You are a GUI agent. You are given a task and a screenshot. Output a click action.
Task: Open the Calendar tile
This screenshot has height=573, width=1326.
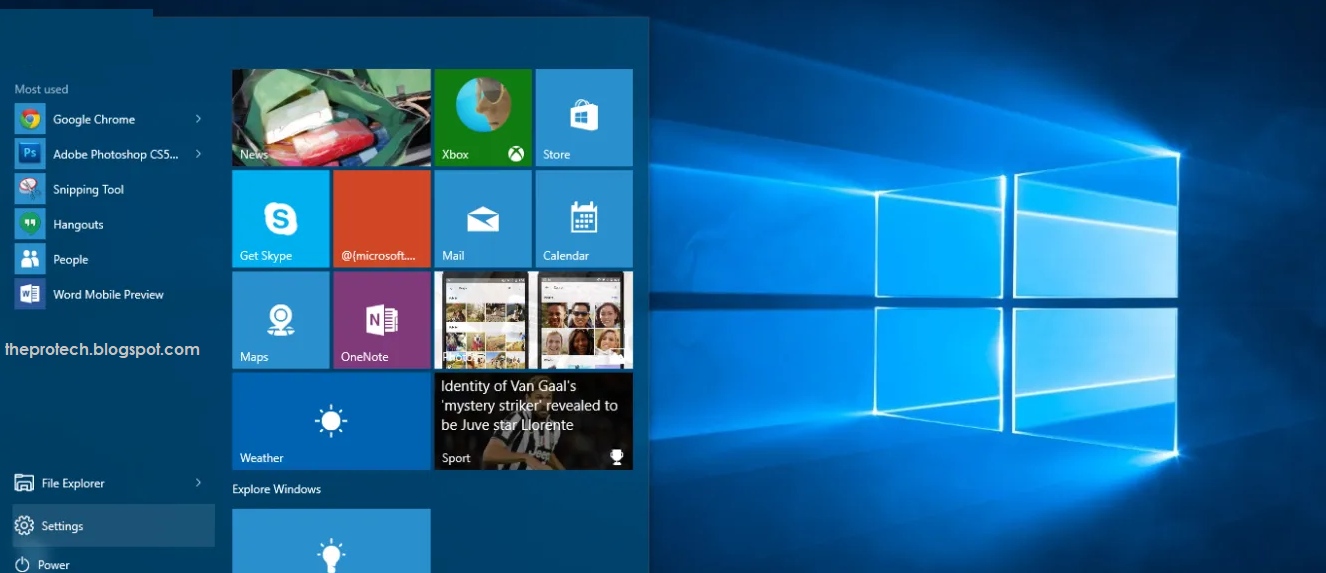(x=584, y=219)
